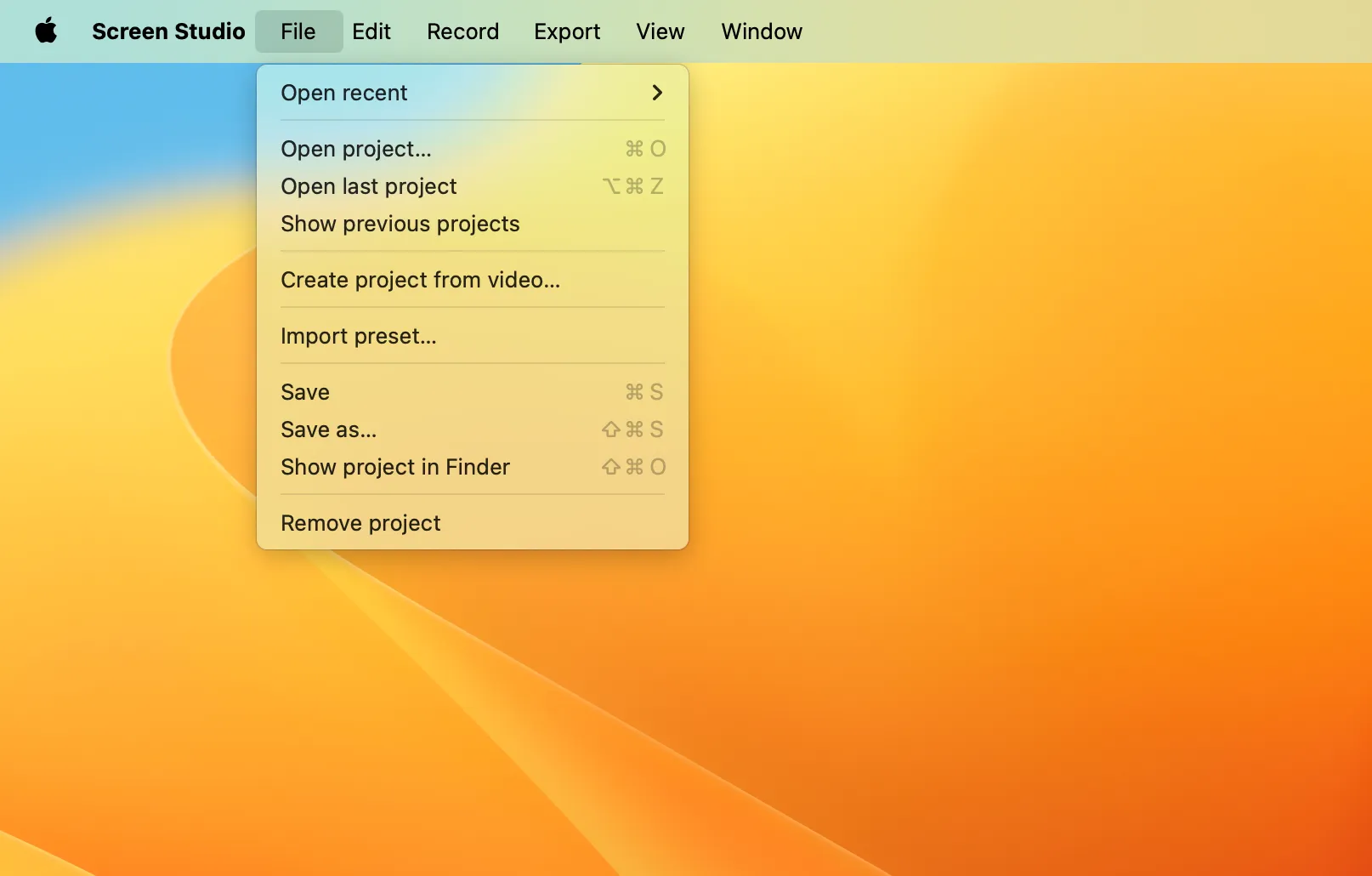Expand the Open recent submenu arrow
This screenshot has width=1372, height=876.
pos(656,93)
